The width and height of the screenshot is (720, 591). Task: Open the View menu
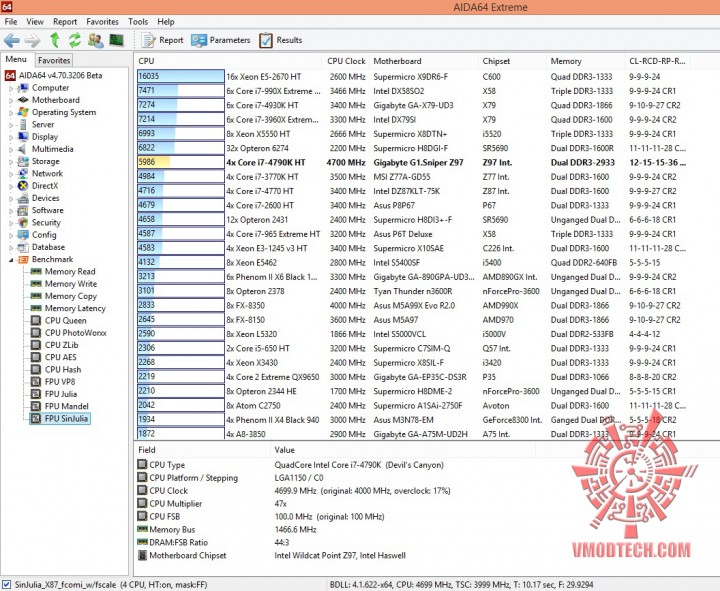point(35,22)
